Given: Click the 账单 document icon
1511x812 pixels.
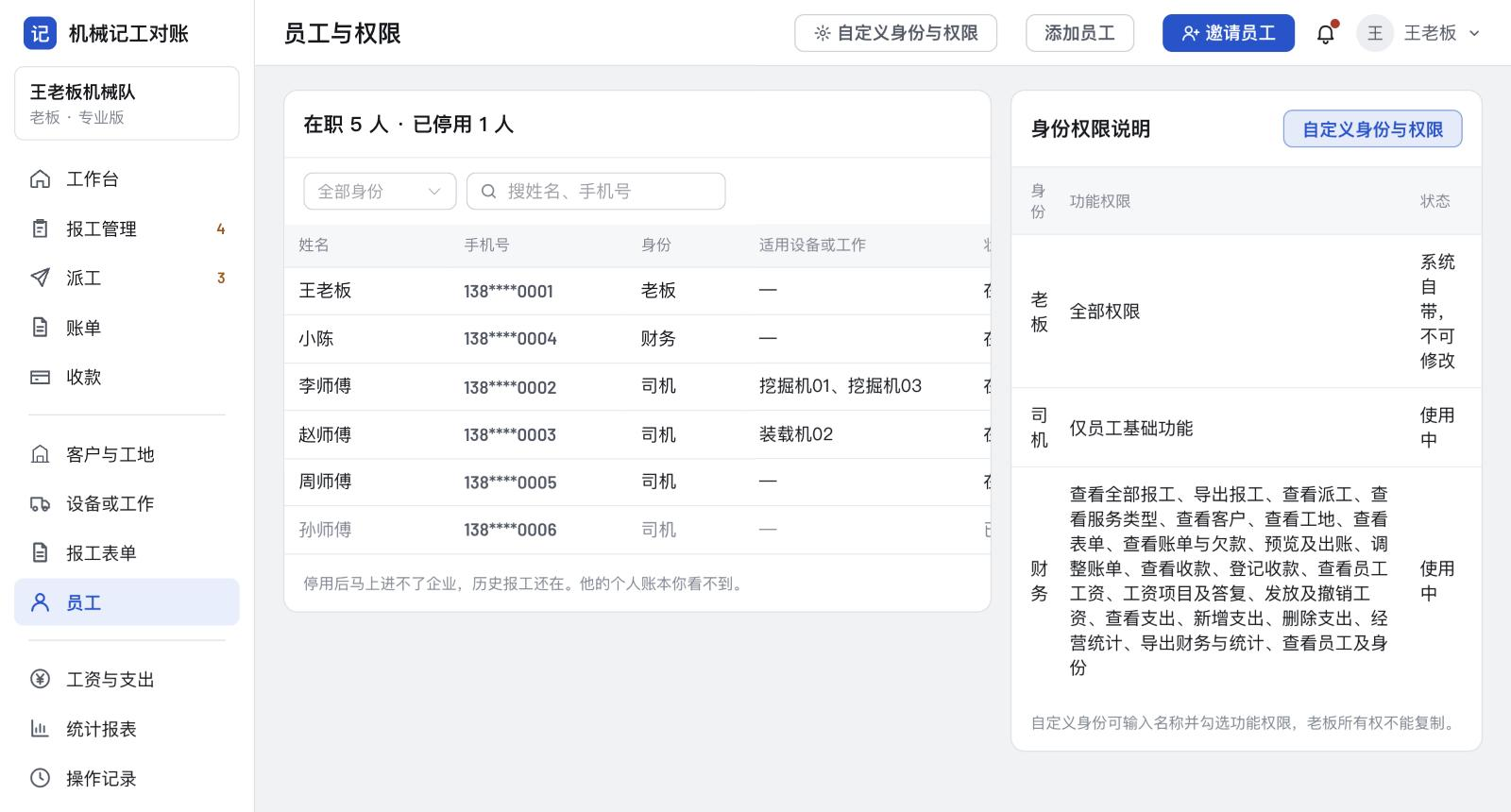Looking at the screenshot, I should coord(40,328).
